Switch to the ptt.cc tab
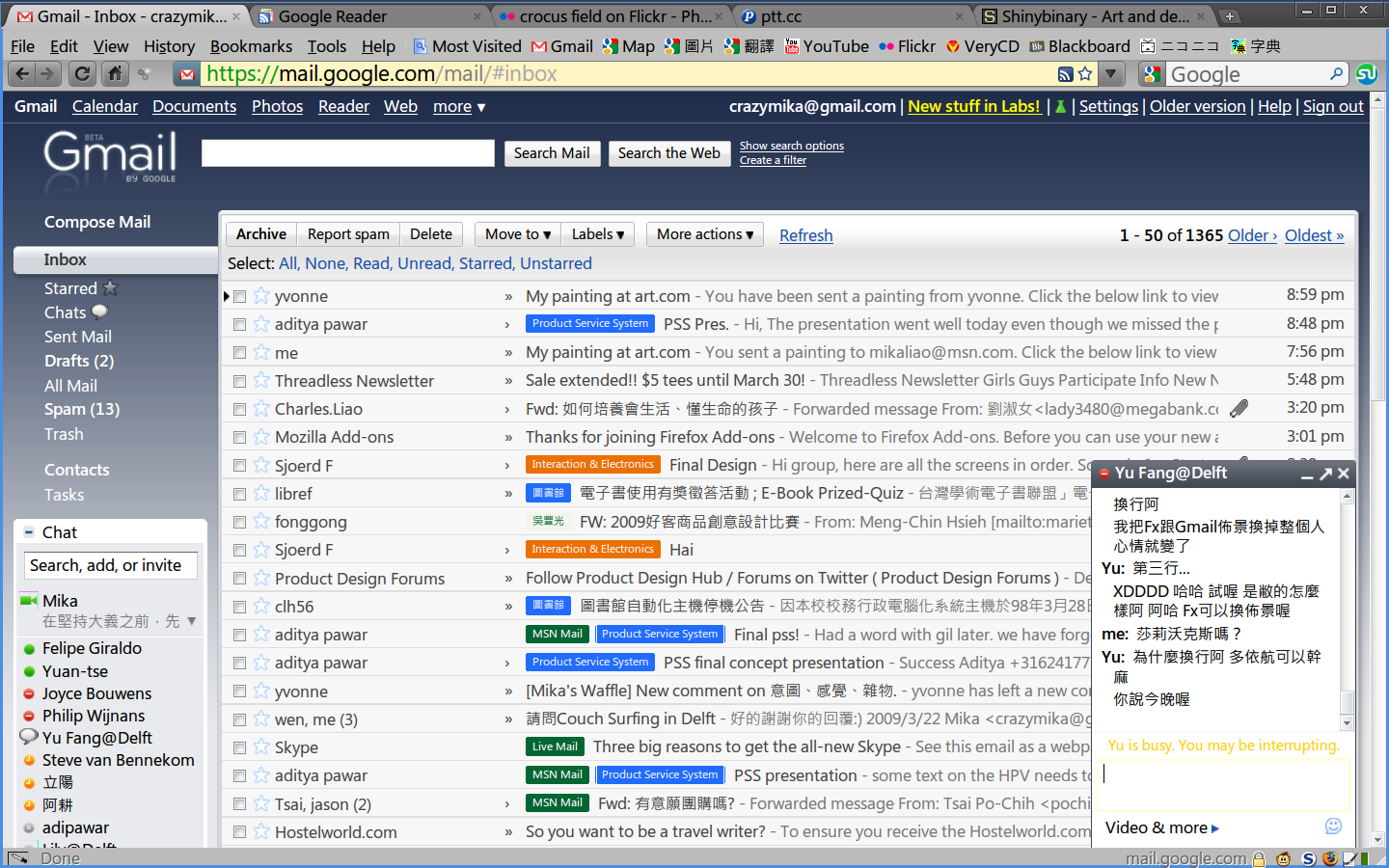 853,16
